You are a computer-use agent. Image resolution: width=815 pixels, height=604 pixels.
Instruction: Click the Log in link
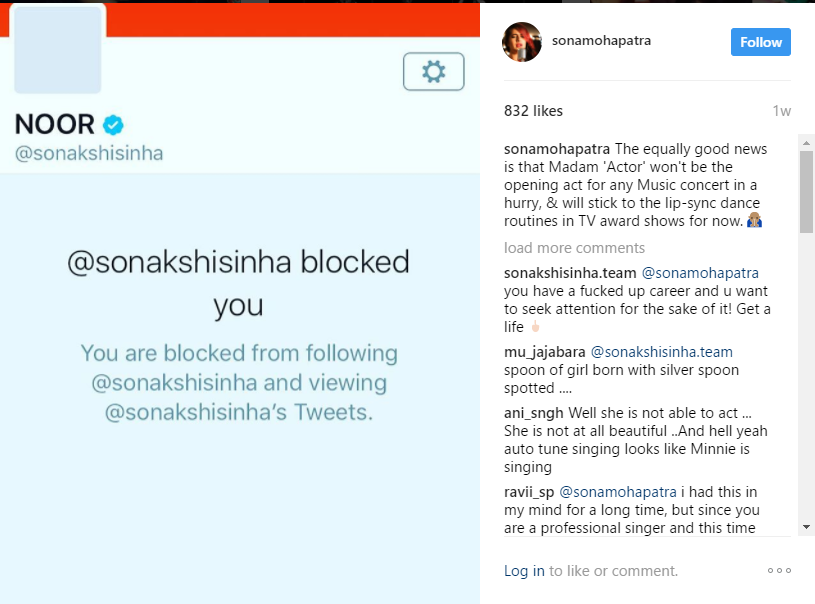[524, 571]
